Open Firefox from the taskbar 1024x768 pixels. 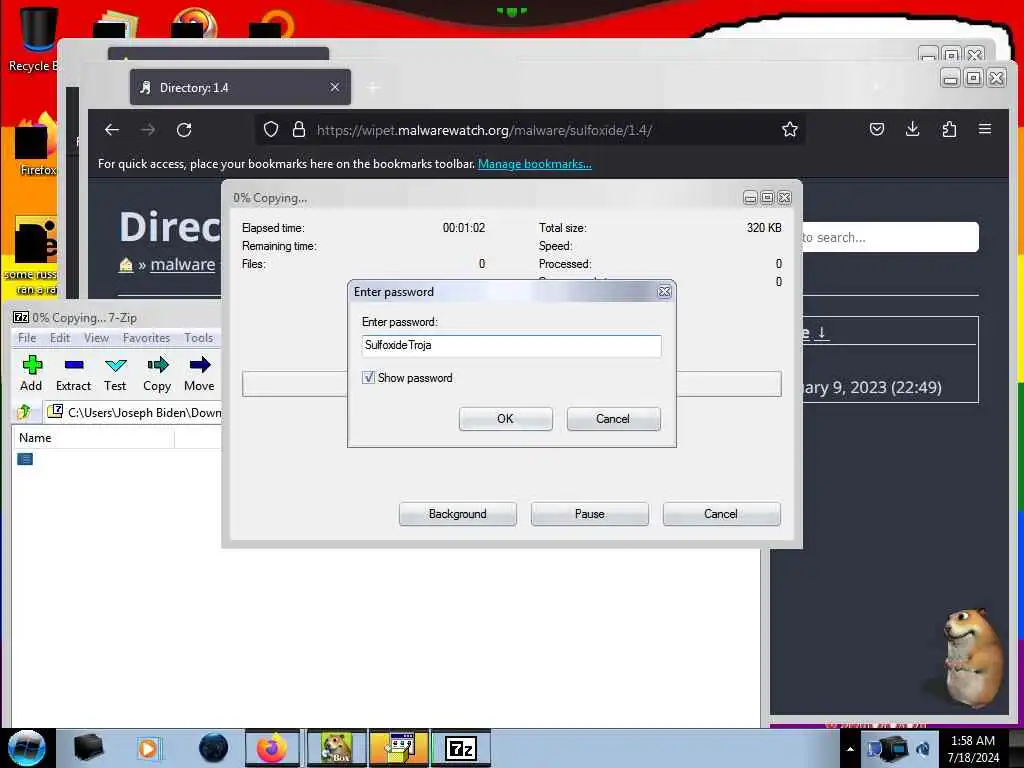(x=272, y=748)
